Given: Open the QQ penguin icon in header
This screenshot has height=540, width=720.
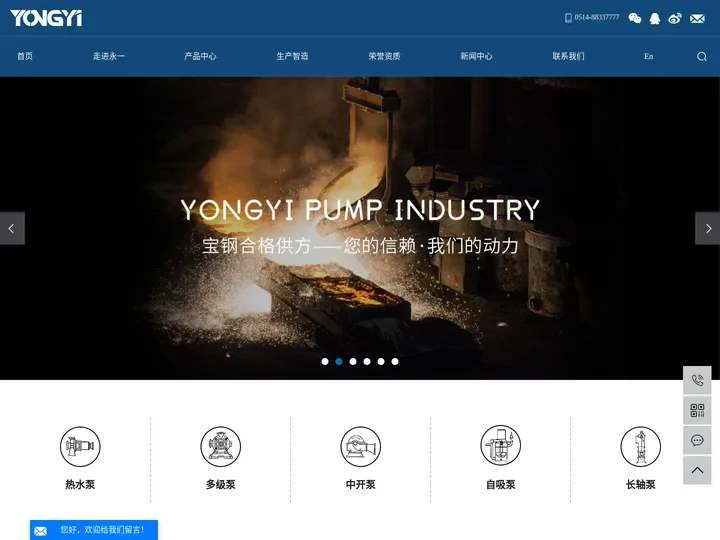Looking at the screenshot, I should pyautogui.click(x=655, y=18).
